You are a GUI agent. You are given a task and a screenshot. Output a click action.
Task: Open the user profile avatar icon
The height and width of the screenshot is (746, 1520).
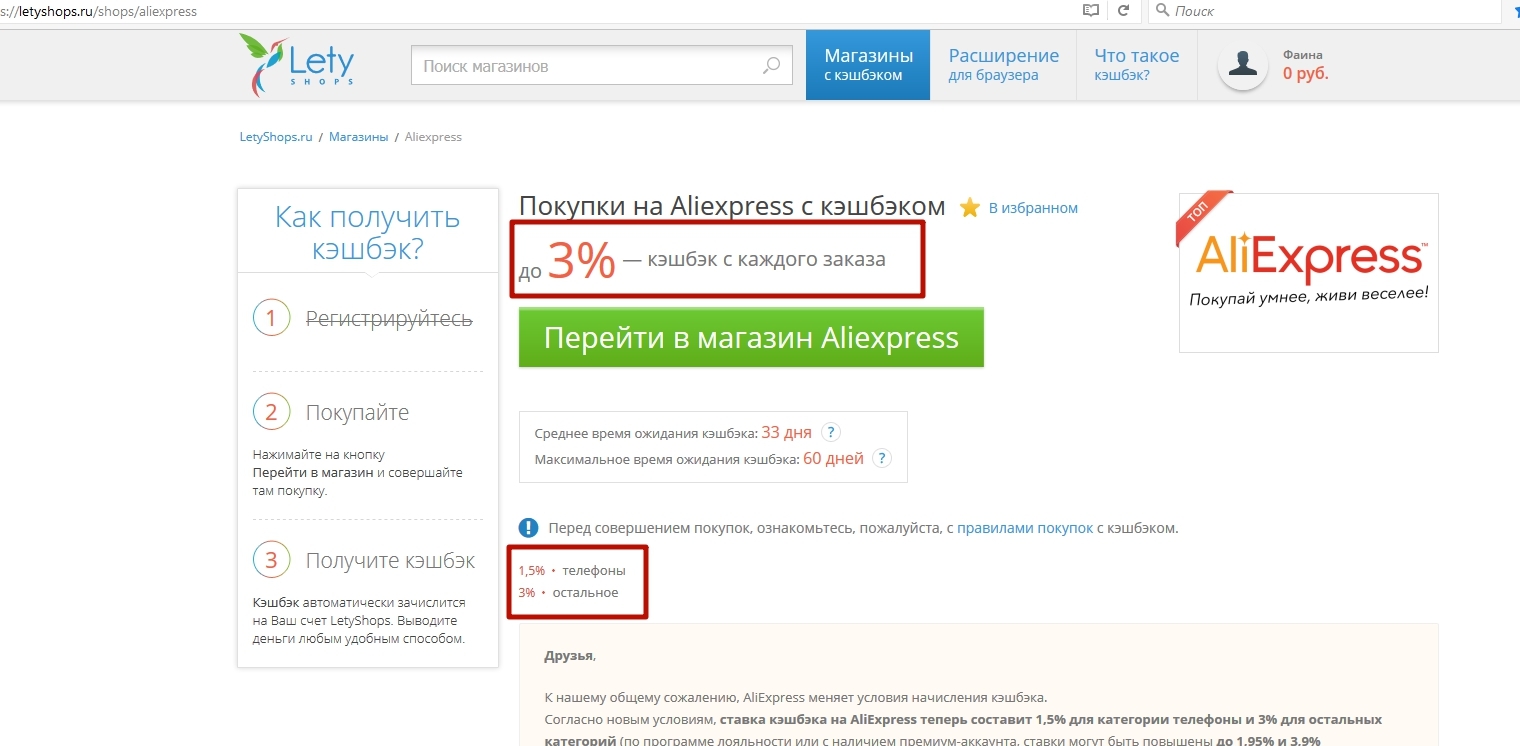pyautogui.click(x=1243, y=65)
